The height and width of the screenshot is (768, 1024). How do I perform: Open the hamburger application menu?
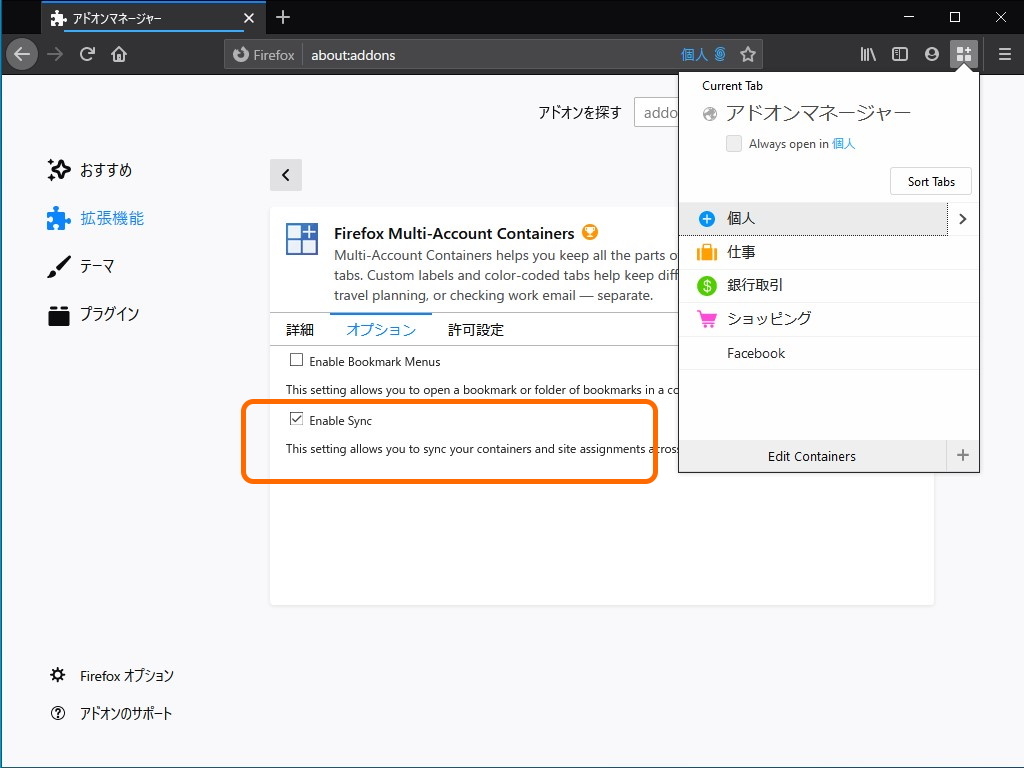tap(1005, 54)
